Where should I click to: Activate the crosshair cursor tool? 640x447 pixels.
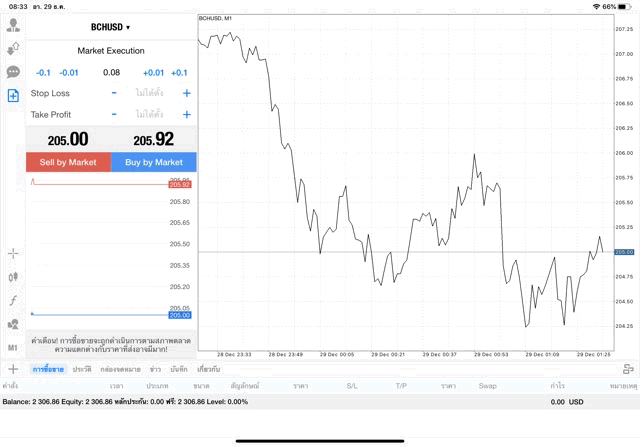point(13,253)
